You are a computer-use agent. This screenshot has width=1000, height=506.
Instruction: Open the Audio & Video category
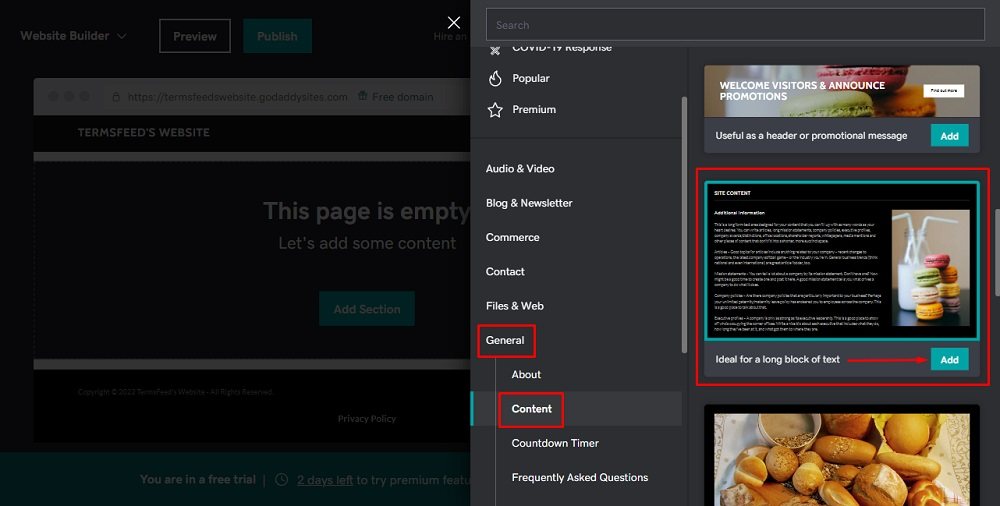tap(520, 168)
